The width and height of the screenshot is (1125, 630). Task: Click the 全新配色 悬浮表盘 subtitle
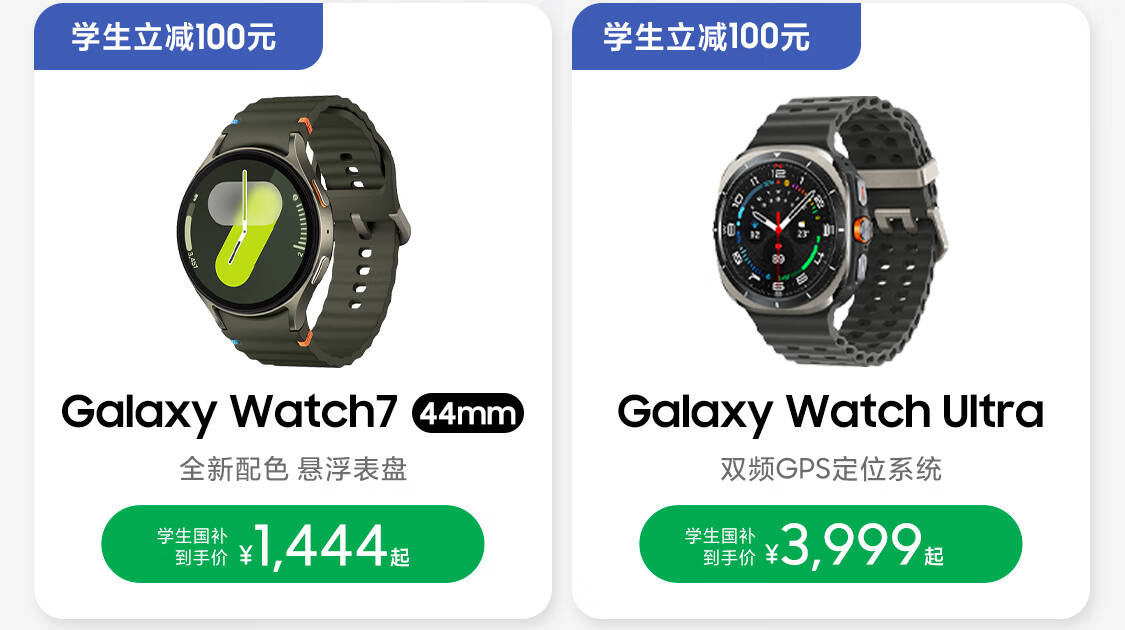(293, 469)
